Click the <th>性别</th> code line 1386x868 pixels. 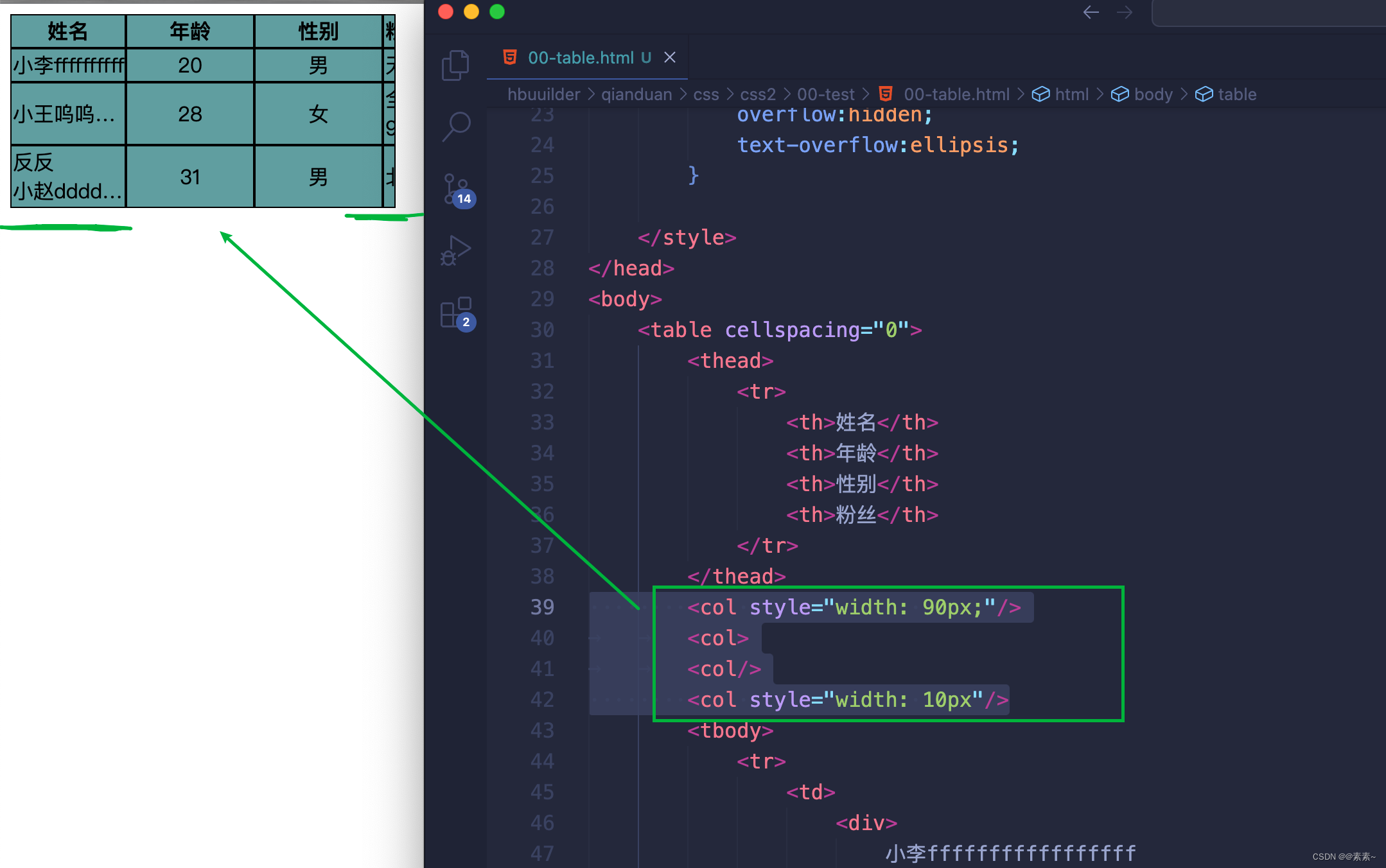[x=862, y=484]
